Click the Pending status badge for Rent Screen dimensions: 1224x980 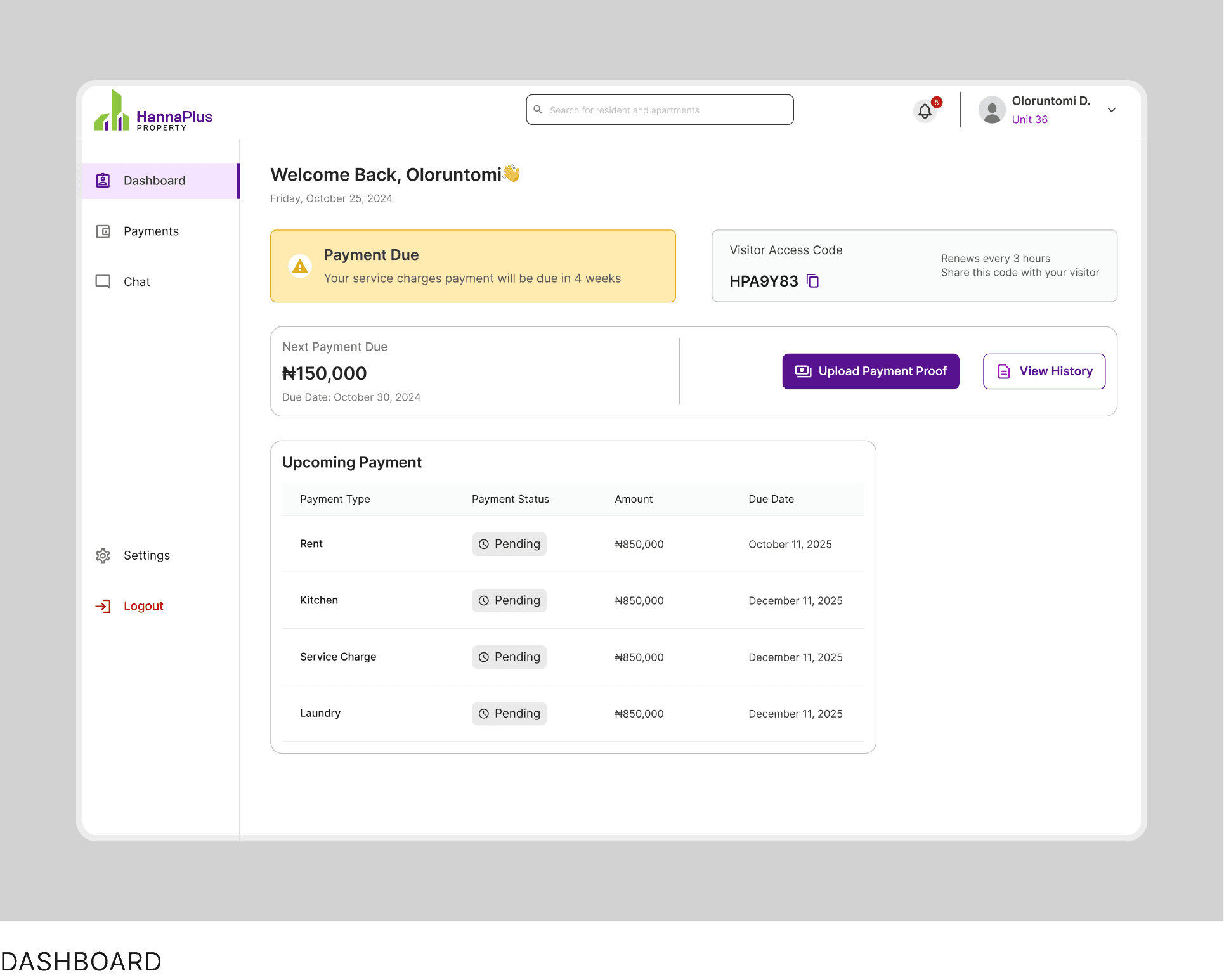[509, 544]
